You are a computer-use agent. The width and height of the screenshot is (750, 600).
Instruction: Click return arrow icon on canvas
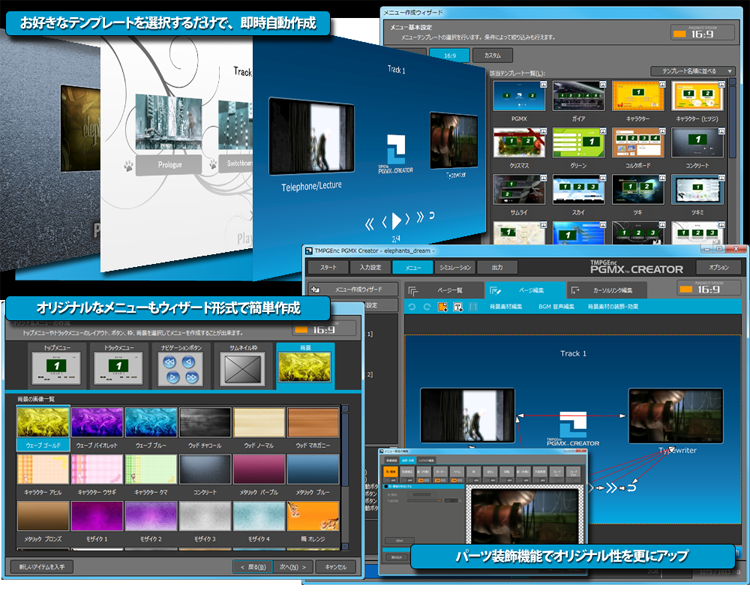tap(631, 488)
